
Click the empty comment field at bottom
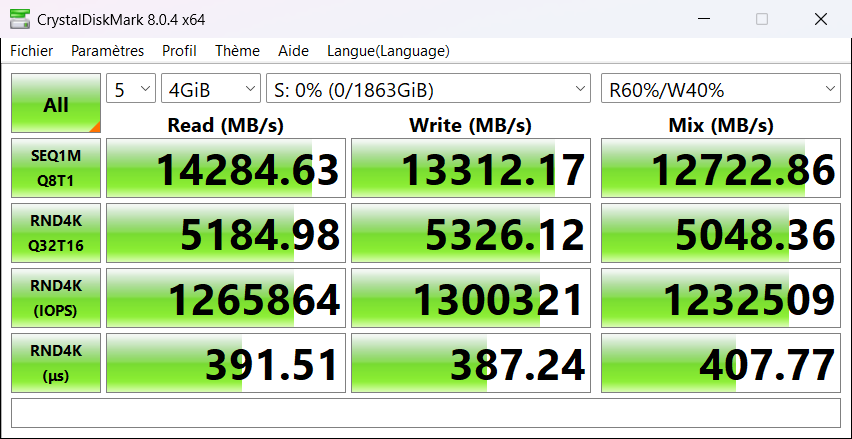pyautogui.click(x=425, y=413)
